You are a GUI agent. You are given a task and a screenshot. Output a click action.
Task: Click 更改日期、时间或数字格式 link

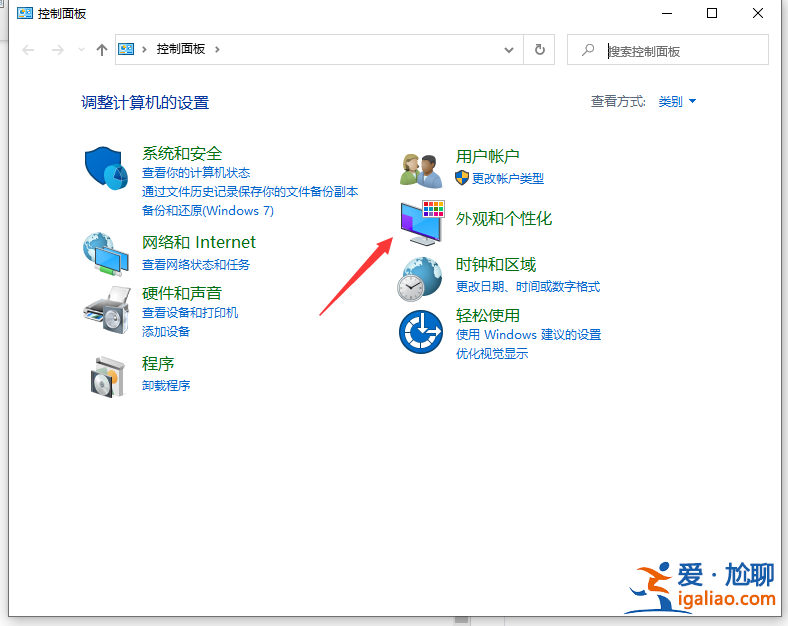pyautogui.click(x=528, y=287)
